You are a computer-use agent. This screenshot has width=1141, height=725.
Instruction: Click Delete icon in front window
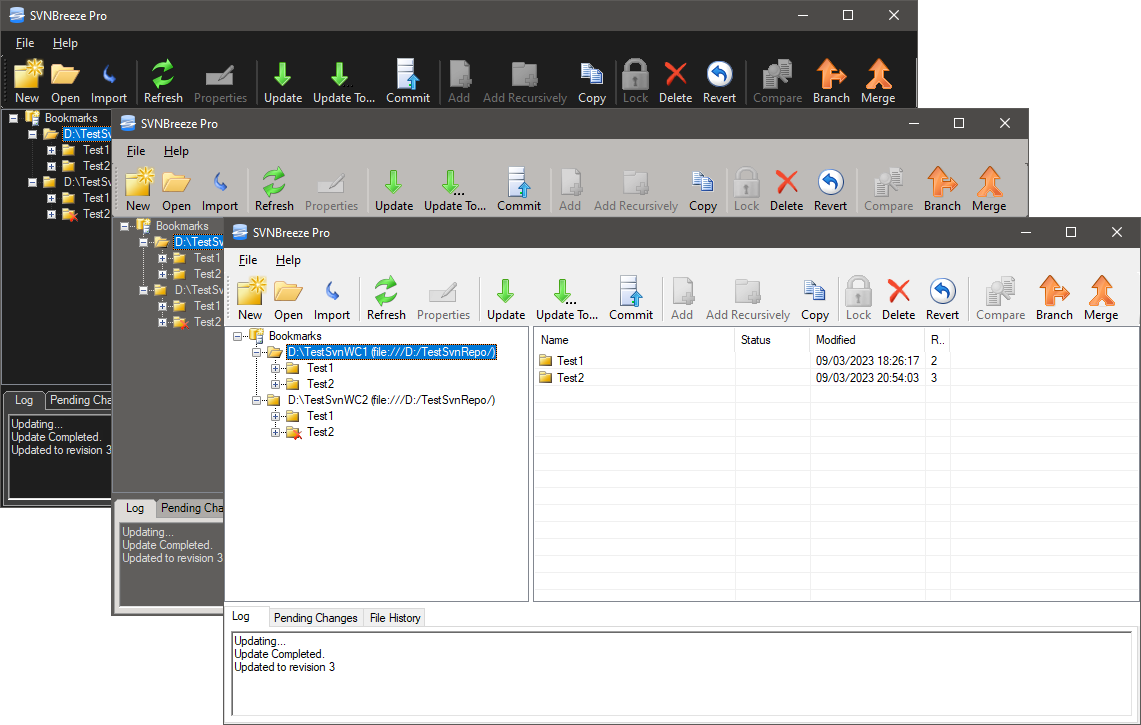(x=899, y=299)
